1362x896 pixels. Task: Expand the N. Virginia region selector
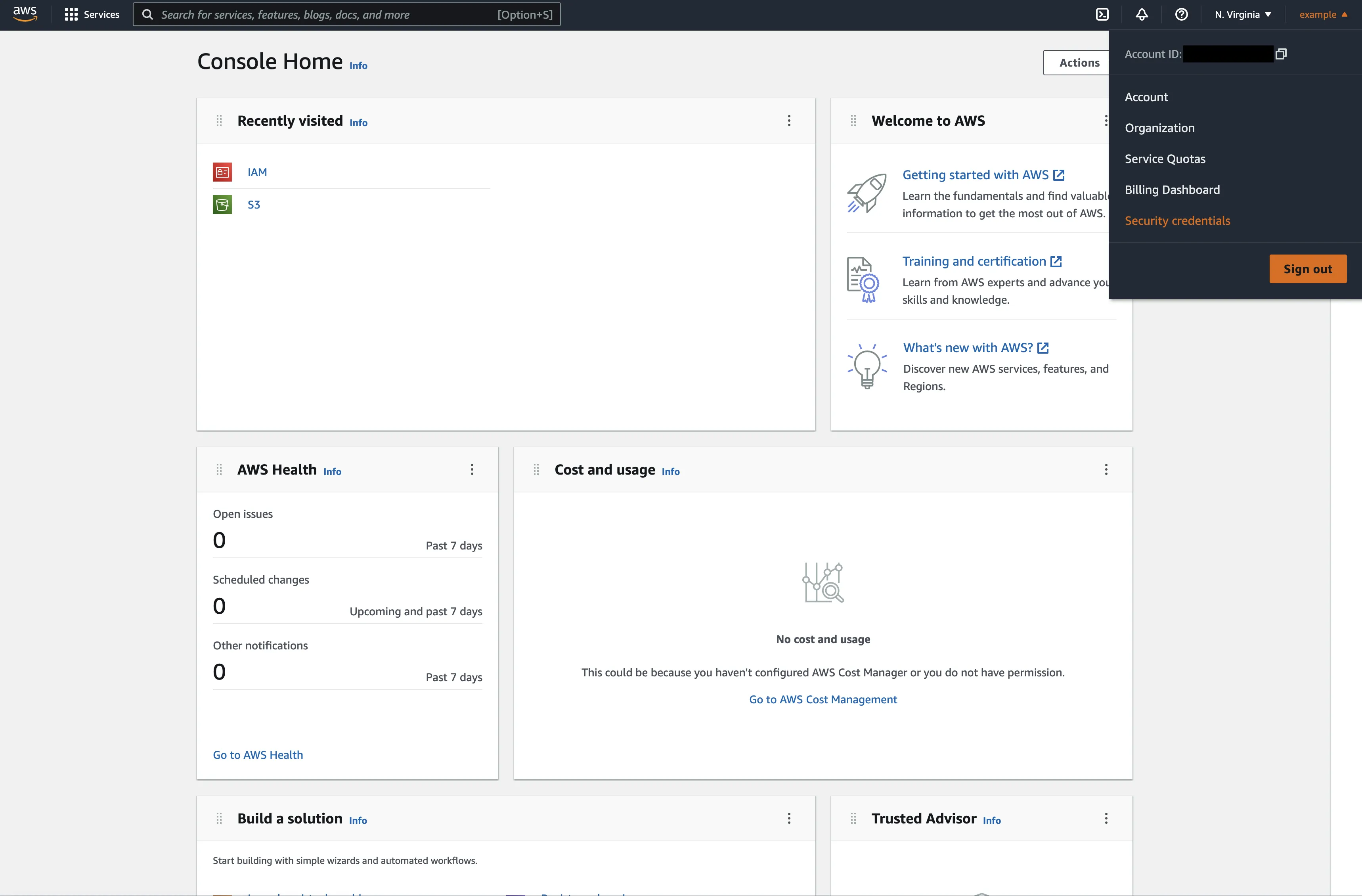(1242, 14)
